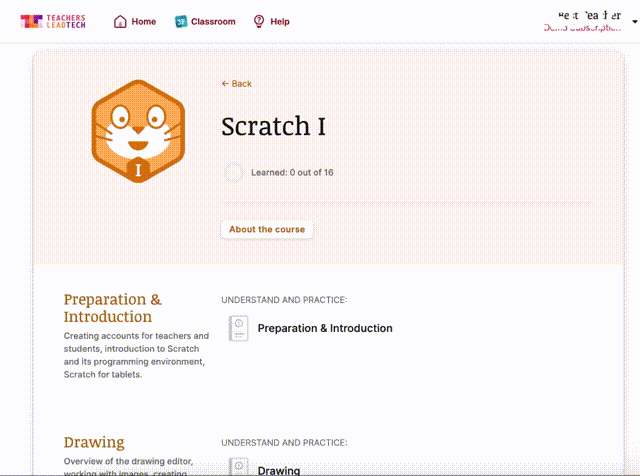
Task: Click the learned progress circle
Action: click(x=234, y=172)
